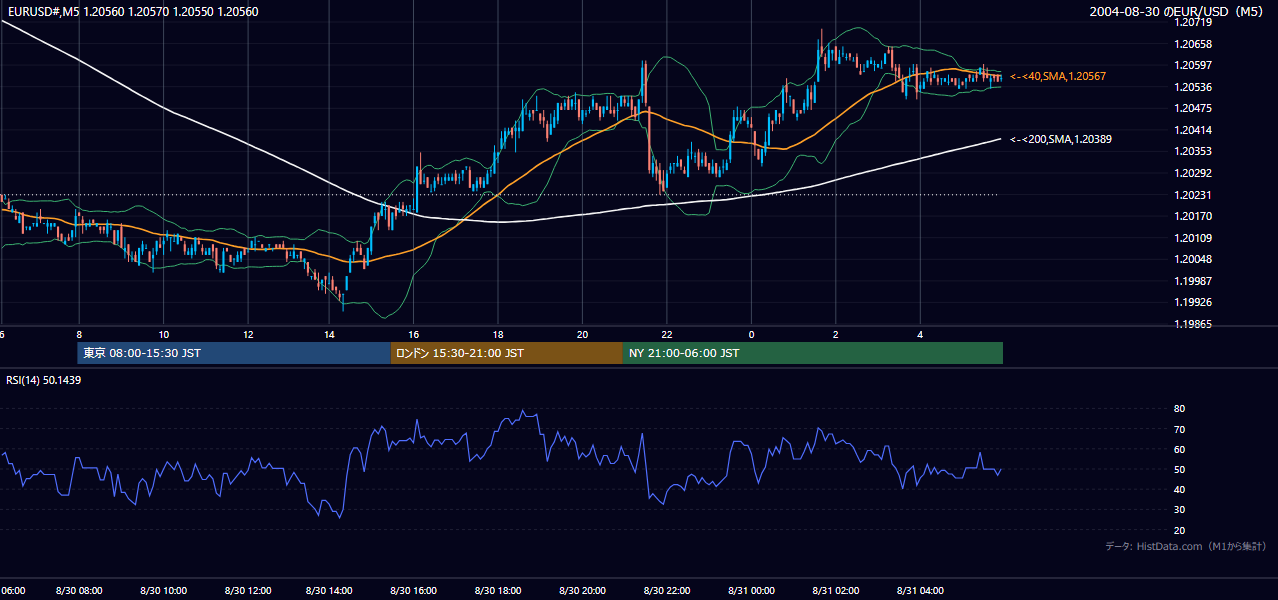The image size is (1278, 600).
Task: Click RSI scale label 80
Action: 1179,409
